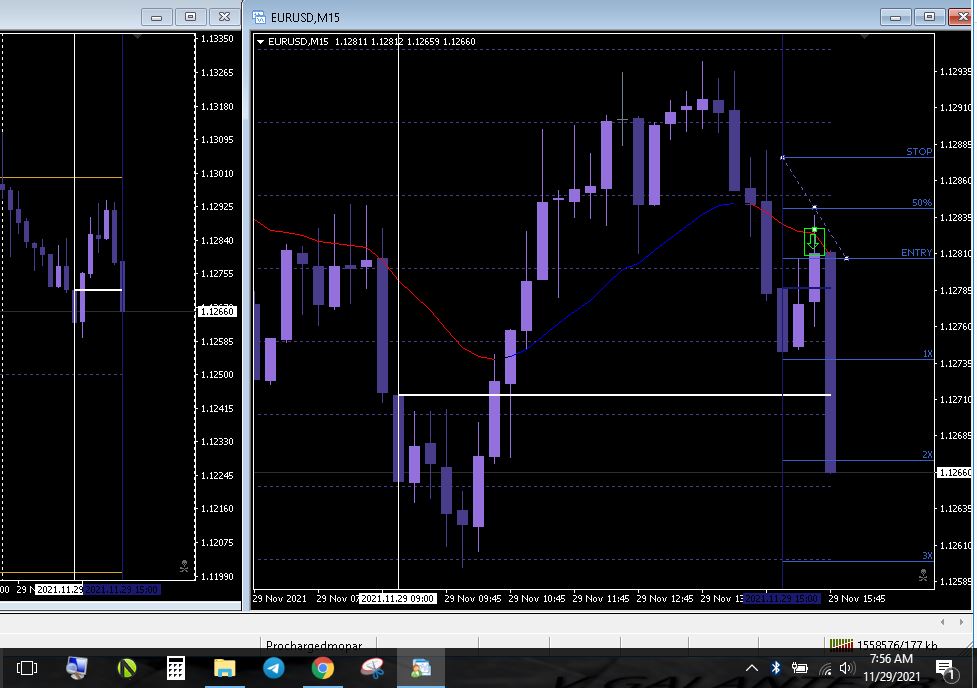Screen dimensions: 977x688
Task: Switch to Google Chrome on the taskbar
Action: point(323,668)
